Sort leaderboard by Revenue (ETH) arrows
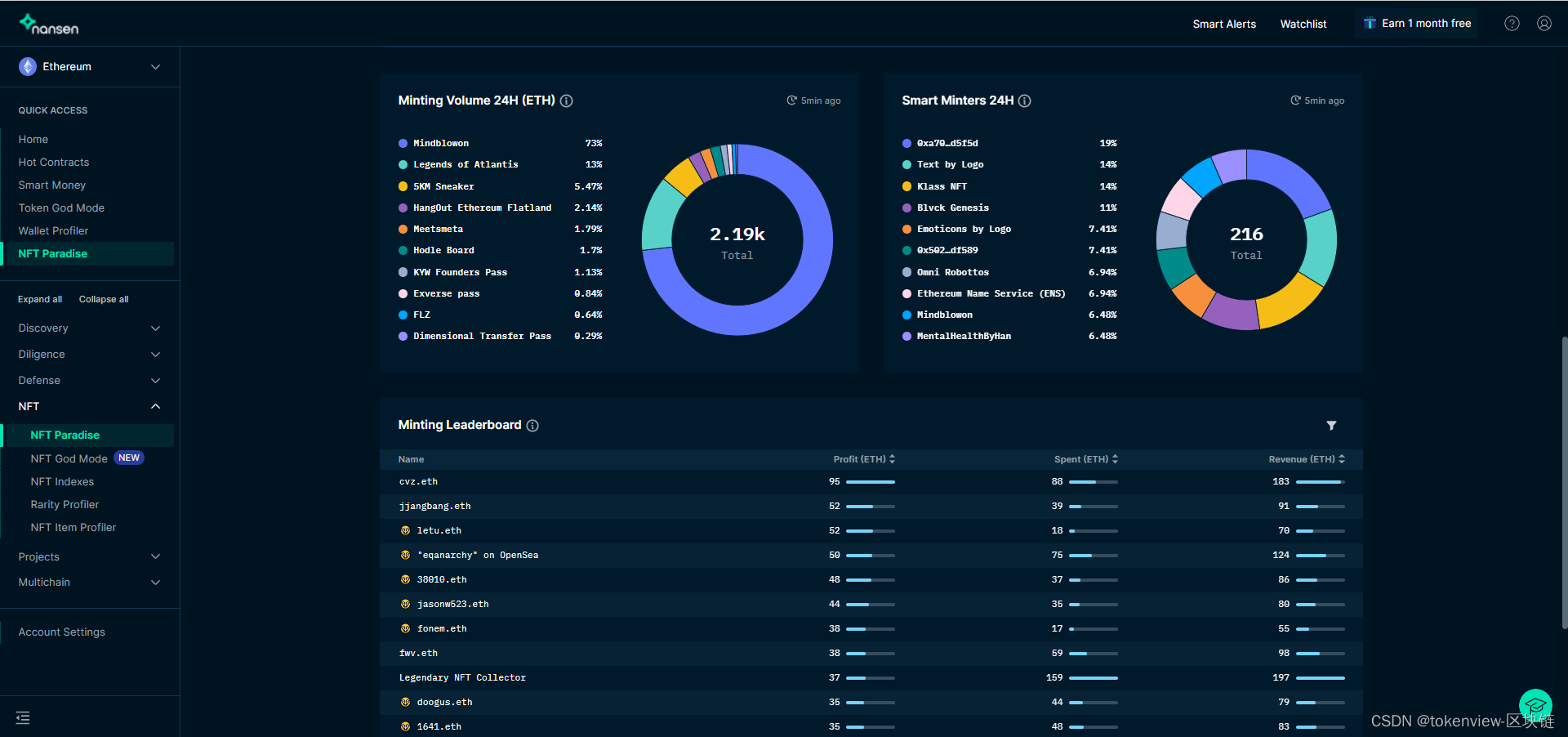Image resolution: width=1568 pixels, height=737 pixels. point(1341,459)
